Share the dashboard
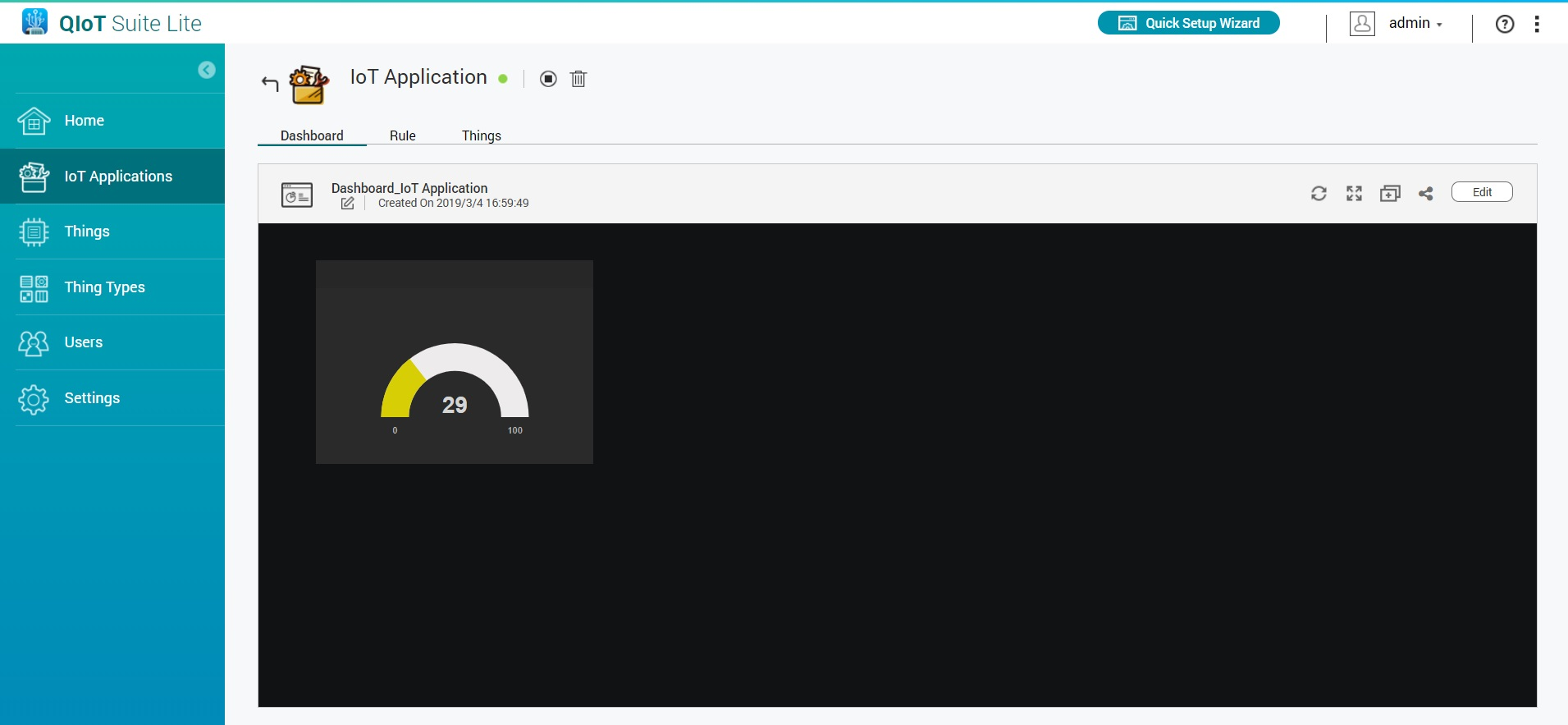The height and width of the screenshot is (725, 1568). tap(1426, 193)
